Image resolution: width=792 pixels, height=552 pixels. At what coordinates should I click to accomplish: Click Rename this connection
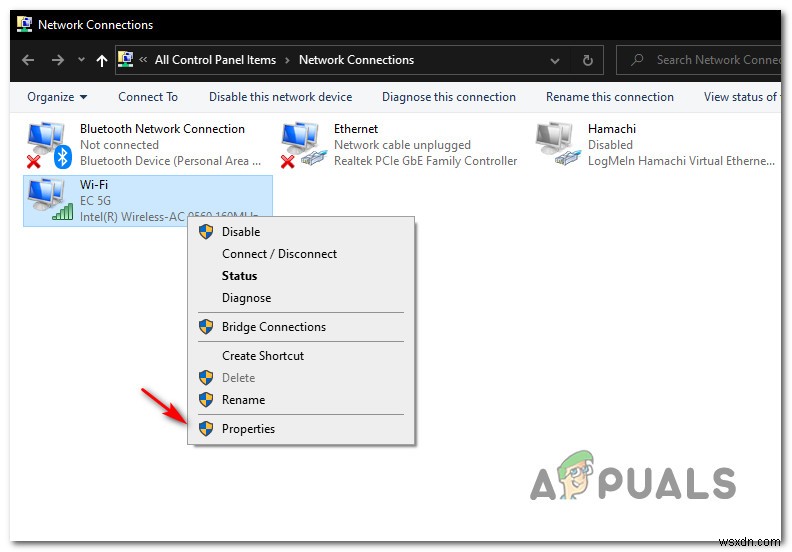[610, 97]
